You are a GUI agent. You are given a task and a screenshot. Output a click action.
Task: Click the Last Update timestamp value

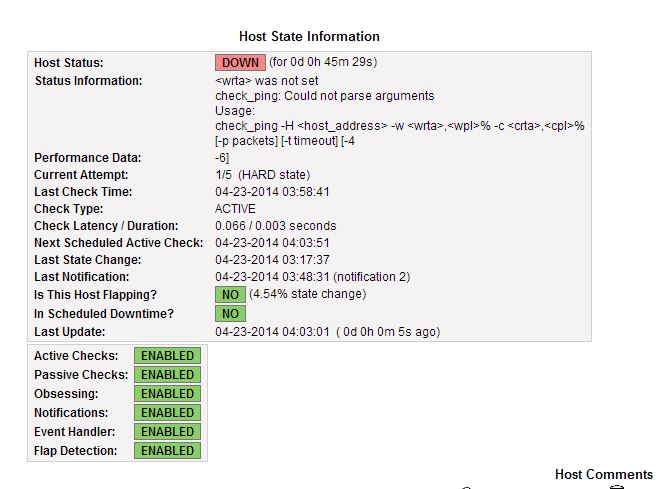(327, 332)
